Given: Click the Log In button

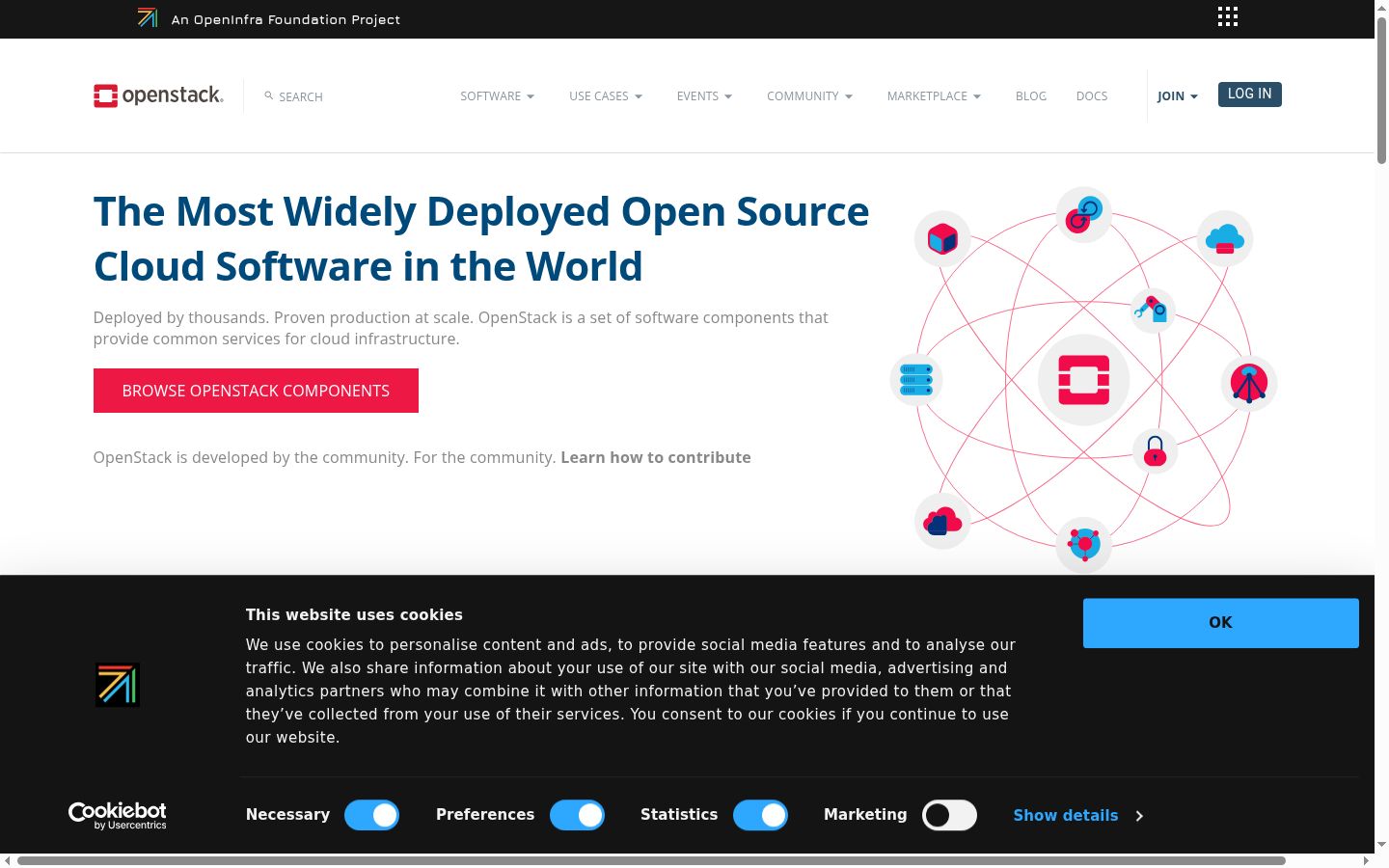Looking at the screenshot, I should pos(1249,95).
